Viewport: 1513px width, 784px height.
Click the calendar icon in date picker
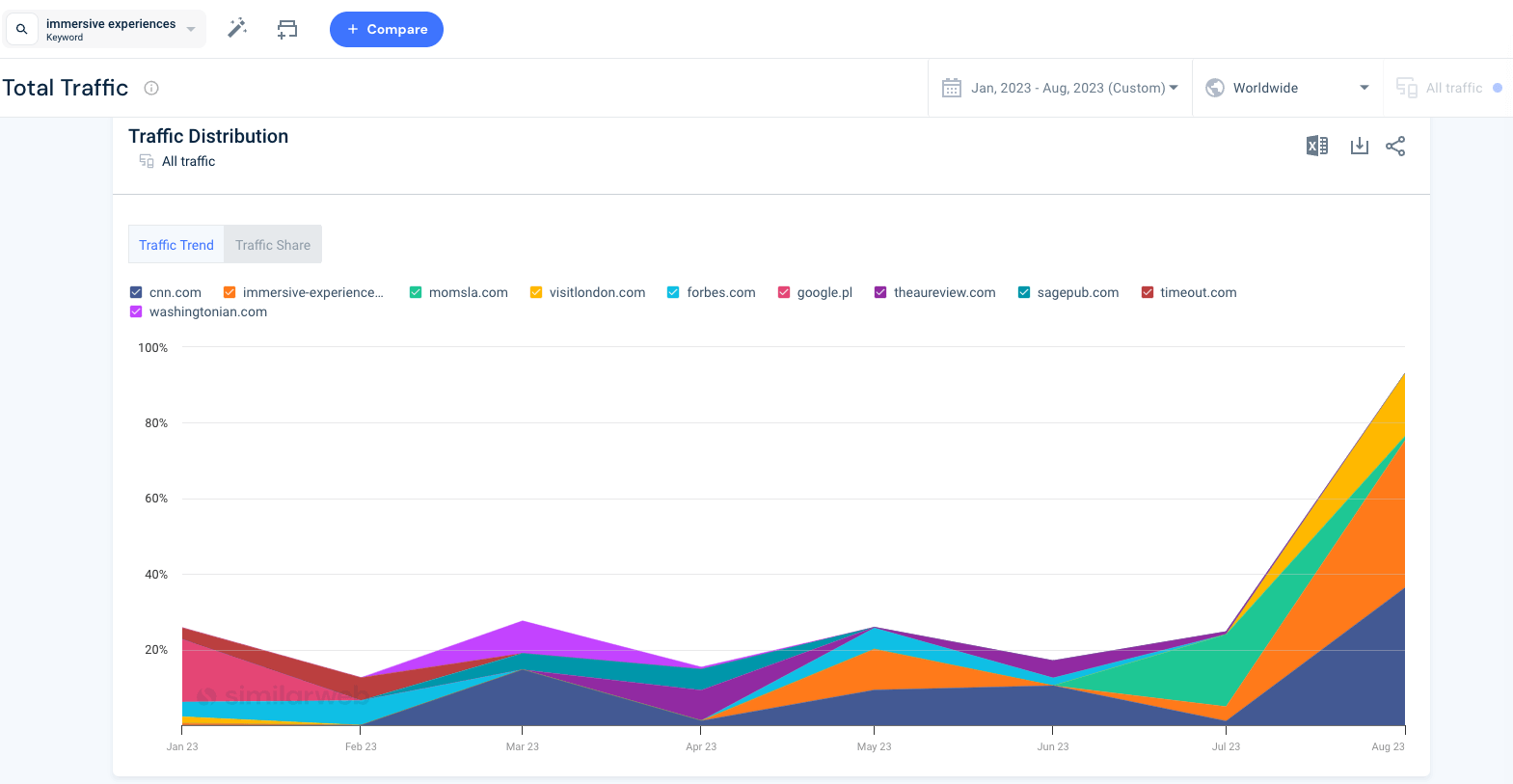pyautogui.click(x=952, y=88)
